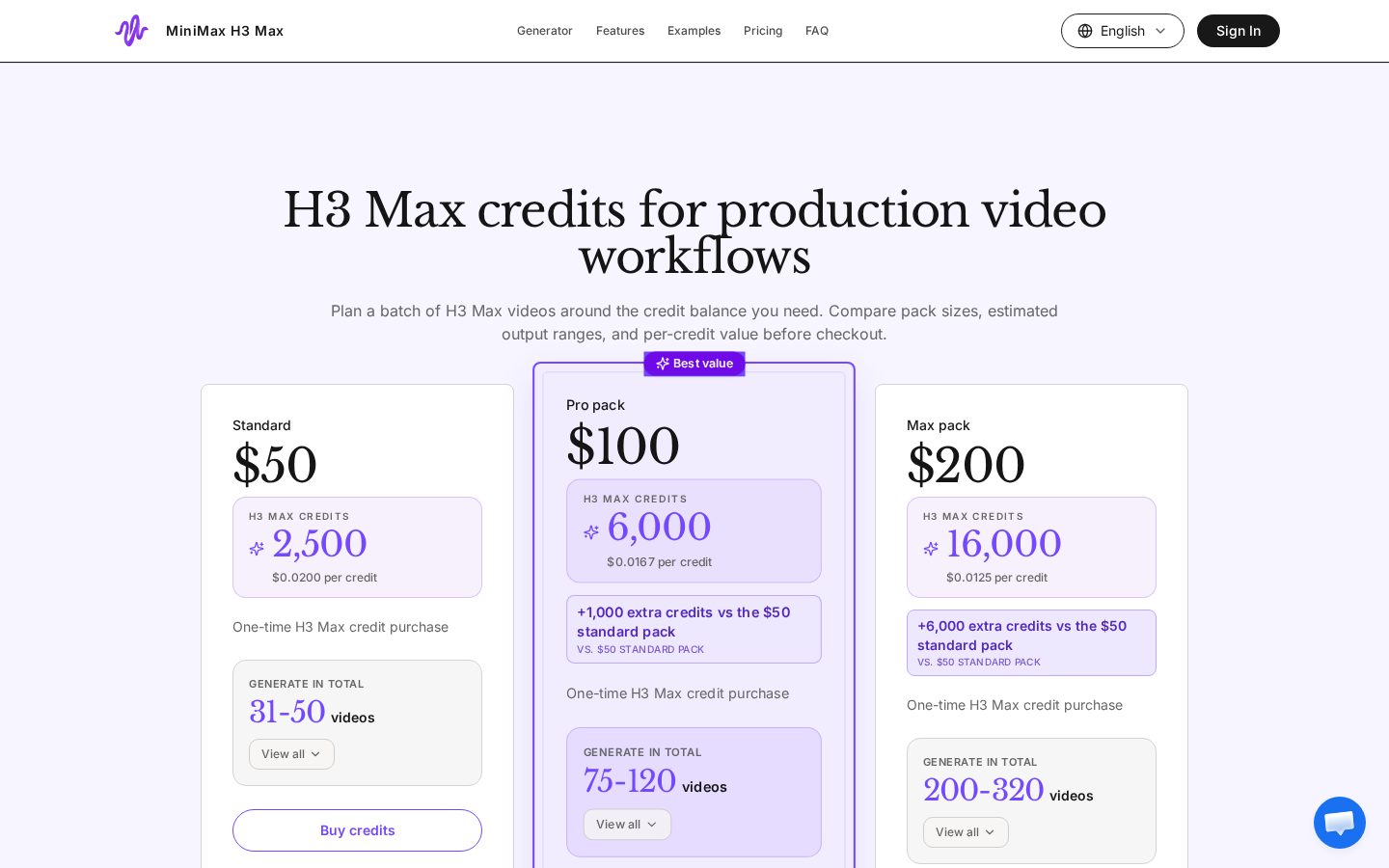Open the FAQ nav link

click(817, 31)
